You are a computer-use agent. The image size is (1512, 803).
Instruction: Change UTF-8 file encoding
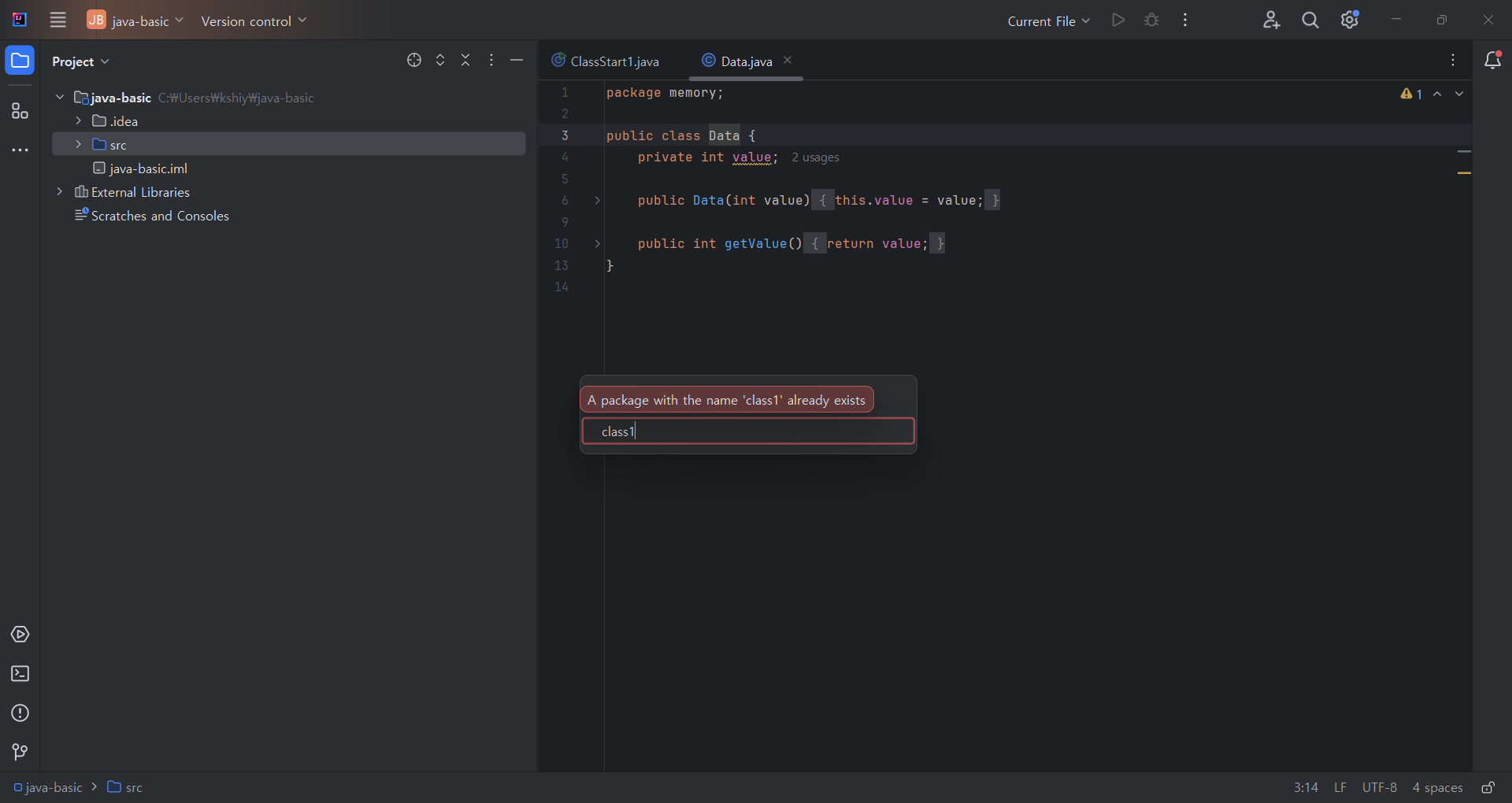(1380, 787)
